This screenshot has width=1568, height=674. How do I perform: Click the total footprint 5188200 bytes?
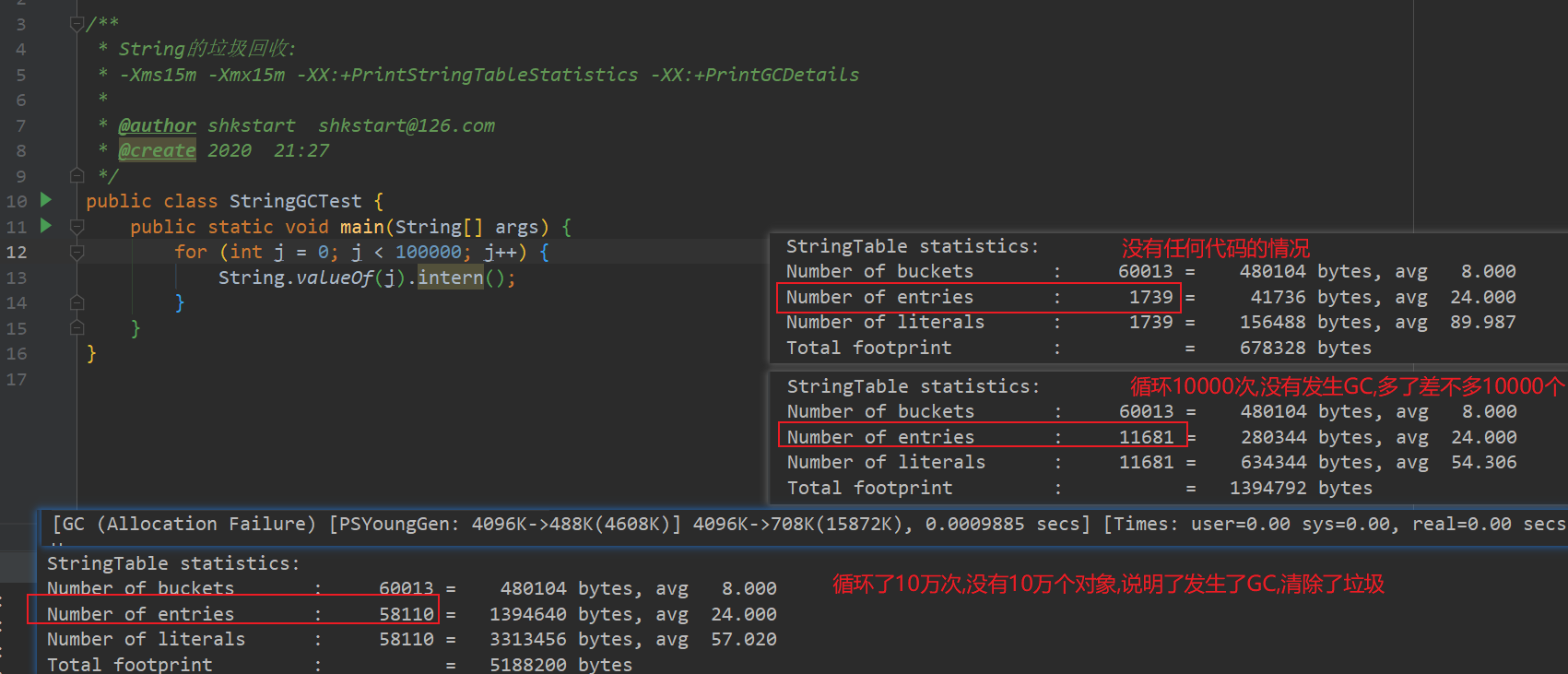(x=561, y=665)
